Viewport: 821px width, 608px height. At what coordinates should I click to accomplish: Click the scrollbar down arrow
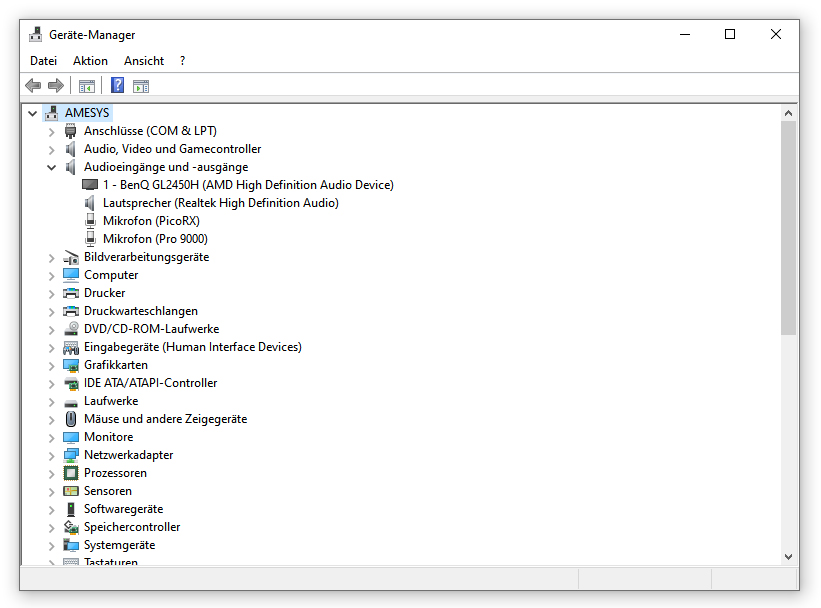click(x=789, y=557)
